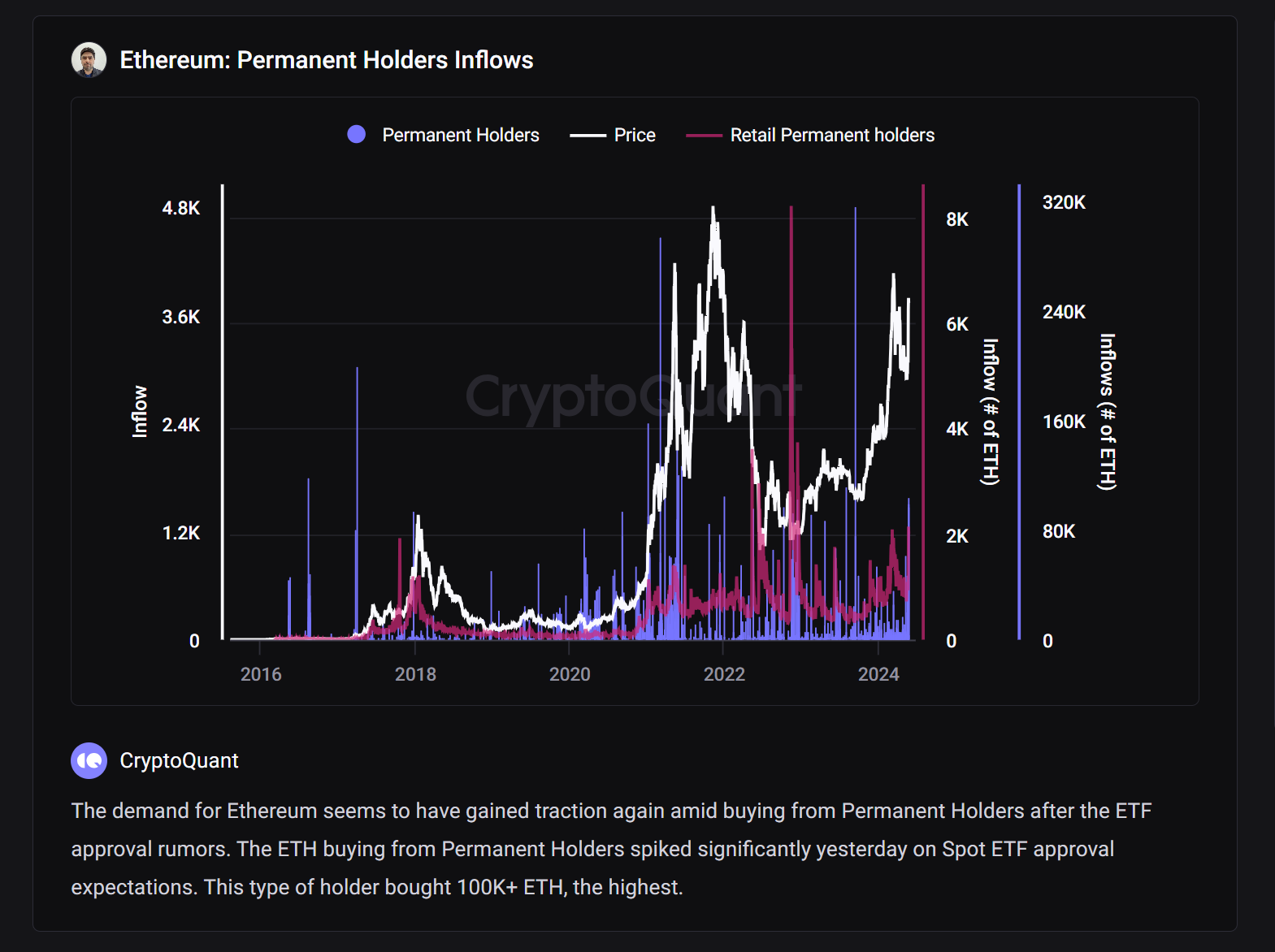The image size is (1275, 952).
Task: Select the 2018 x-axis label
Action: coord(415,674)
